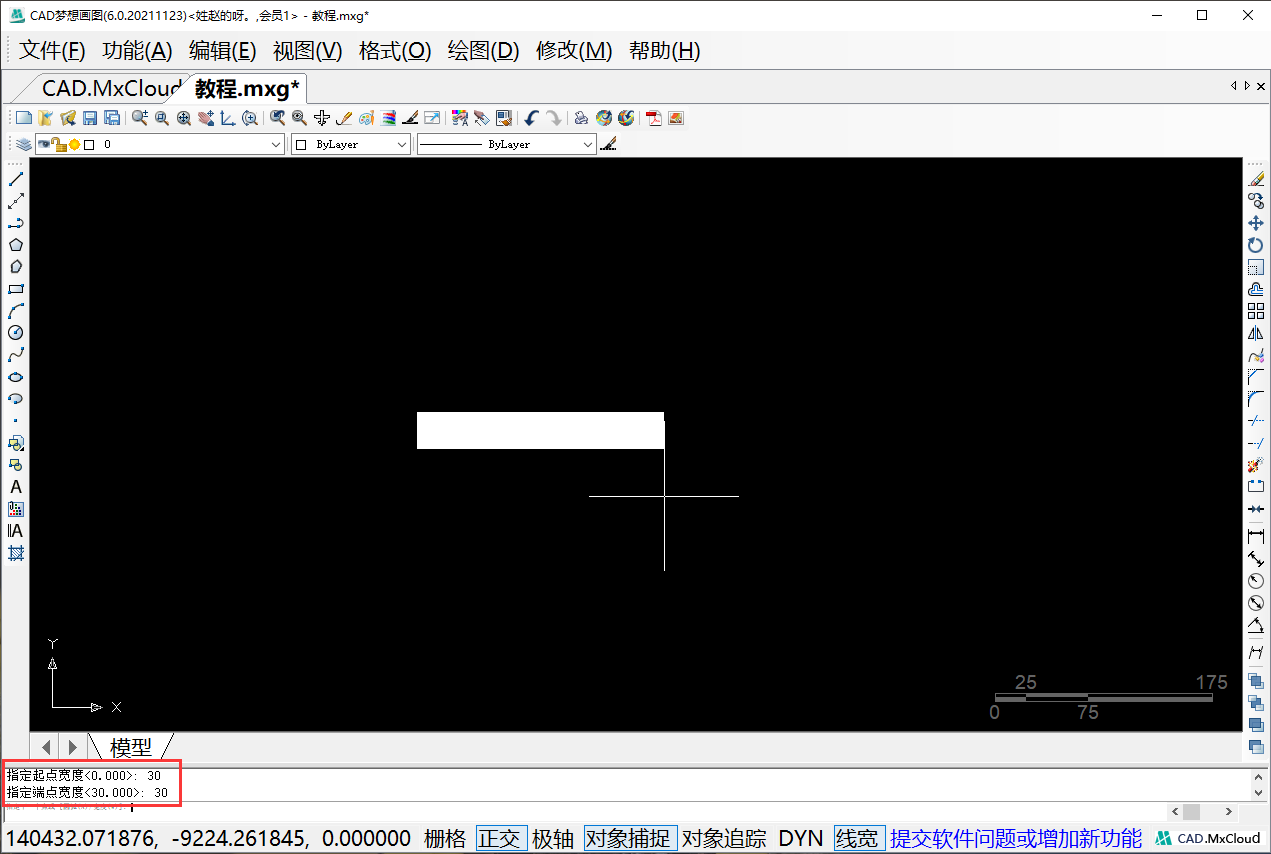
Task: Click 提交软件问题或增加新功能 link
Action: [1016, 838]
